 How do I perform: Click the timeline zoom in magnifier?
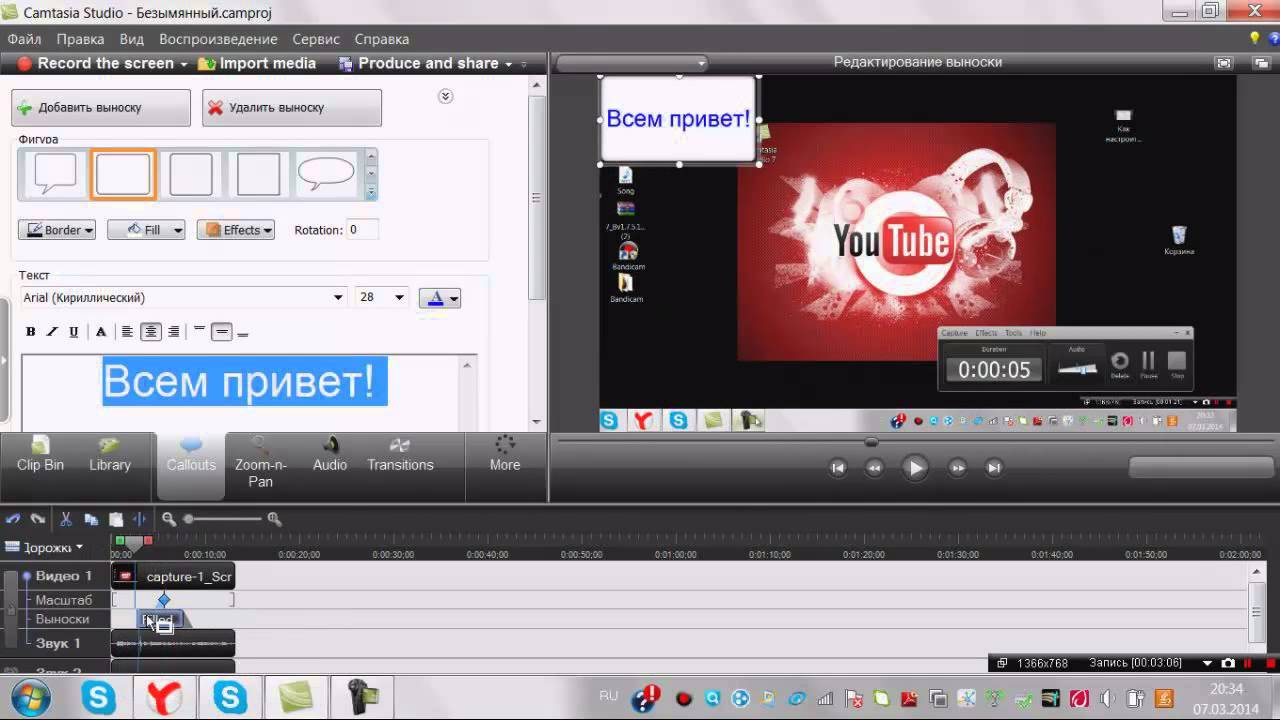[x=274, y=519]
